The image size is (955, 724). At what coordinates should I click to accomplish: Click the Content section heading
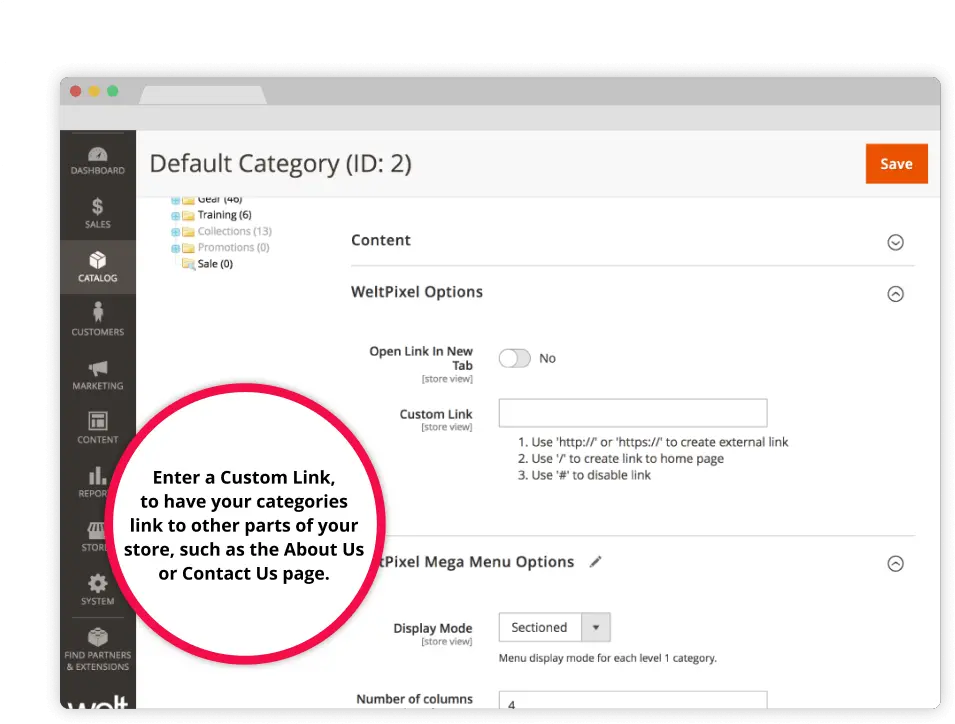coord(381,241)
